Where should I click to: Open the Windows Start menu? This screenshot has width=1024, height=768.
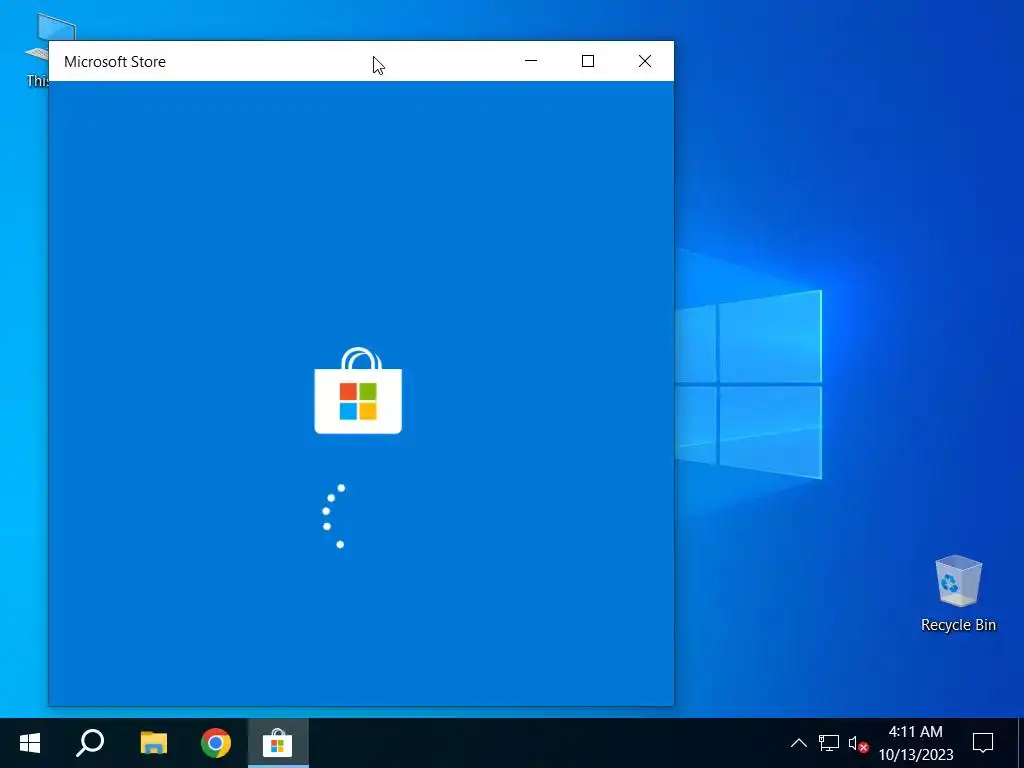coord(30,743)
